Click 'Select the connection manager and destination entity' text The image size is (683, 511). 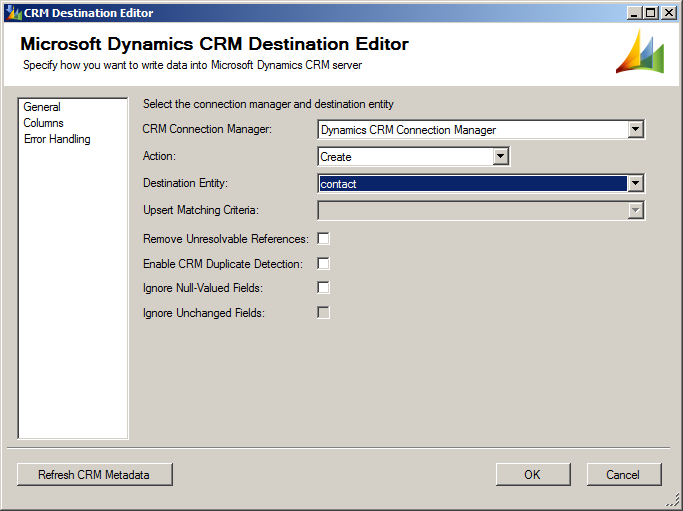click(268, 104)
